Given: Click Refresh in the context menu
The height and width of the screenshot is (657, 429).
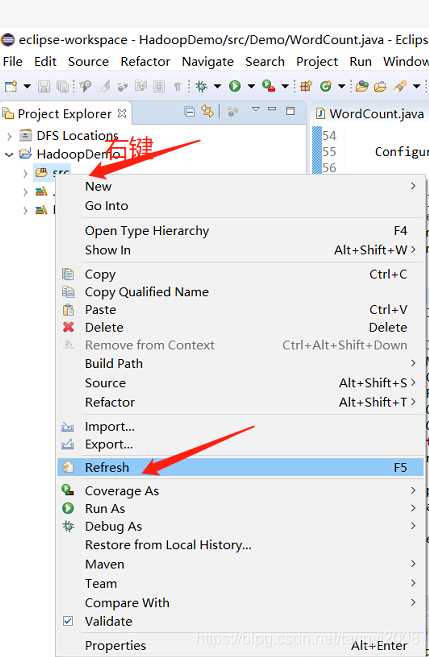Looking at the screenshot, I should tap(240, 467).
